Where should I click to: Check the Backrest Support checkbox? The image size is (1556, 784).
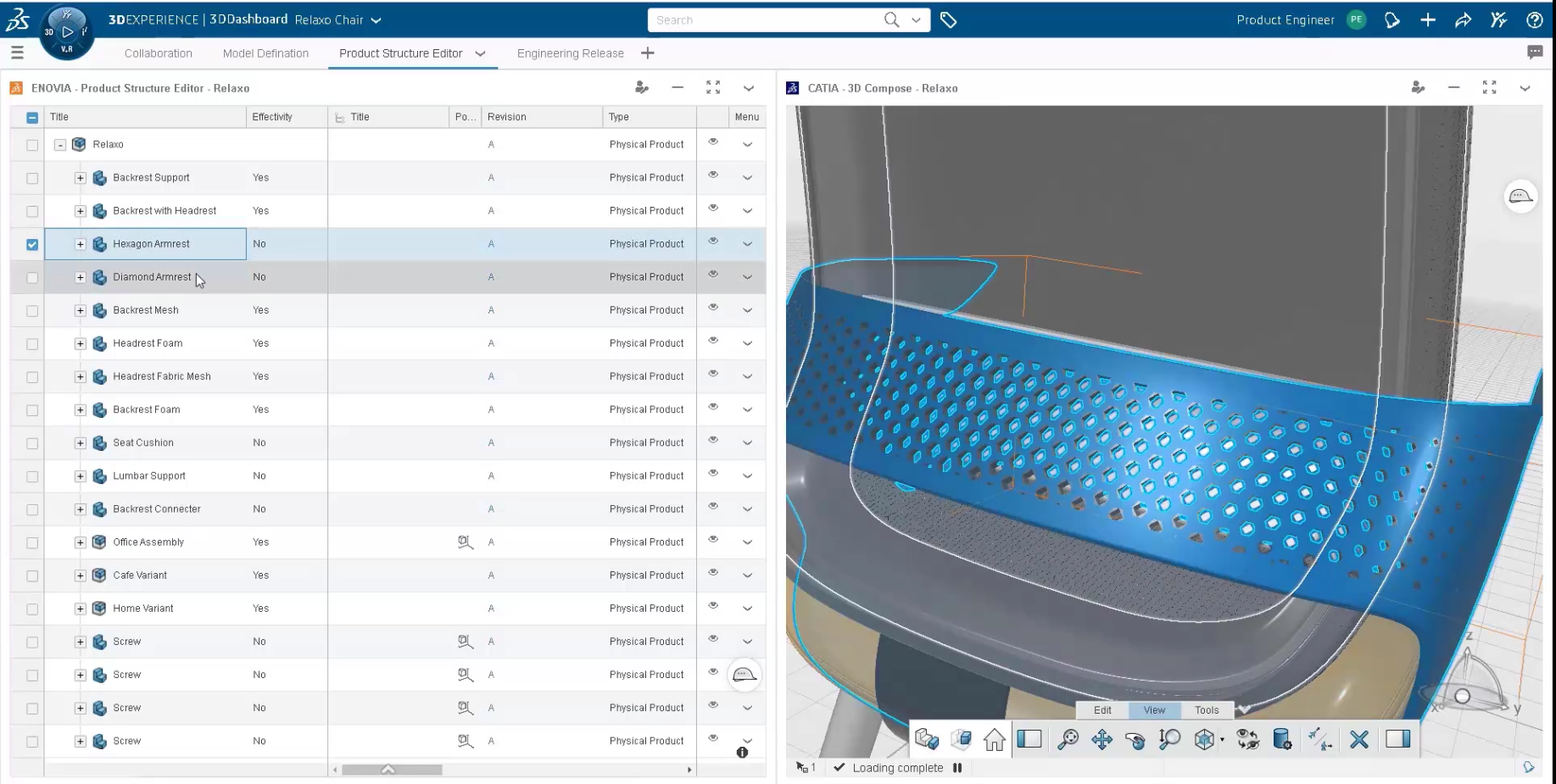[32, 178]
